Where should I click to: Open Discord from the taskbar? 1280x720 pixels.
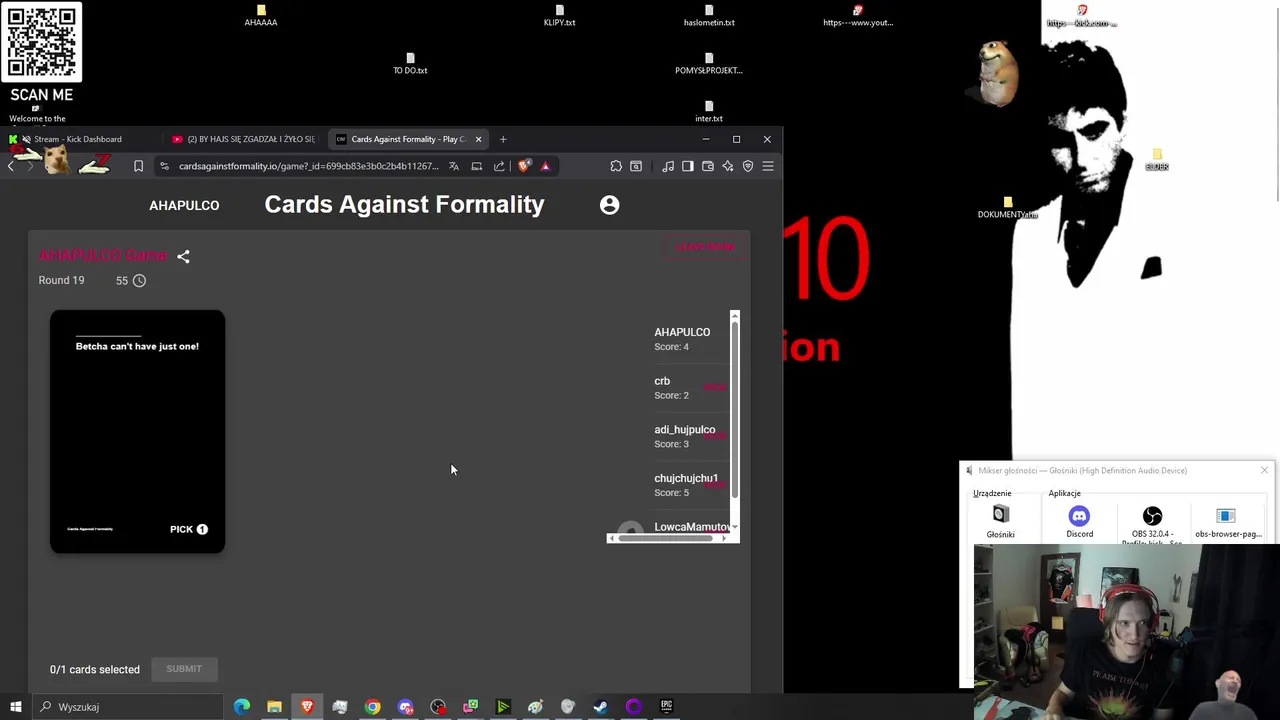(x=405, y=707)
